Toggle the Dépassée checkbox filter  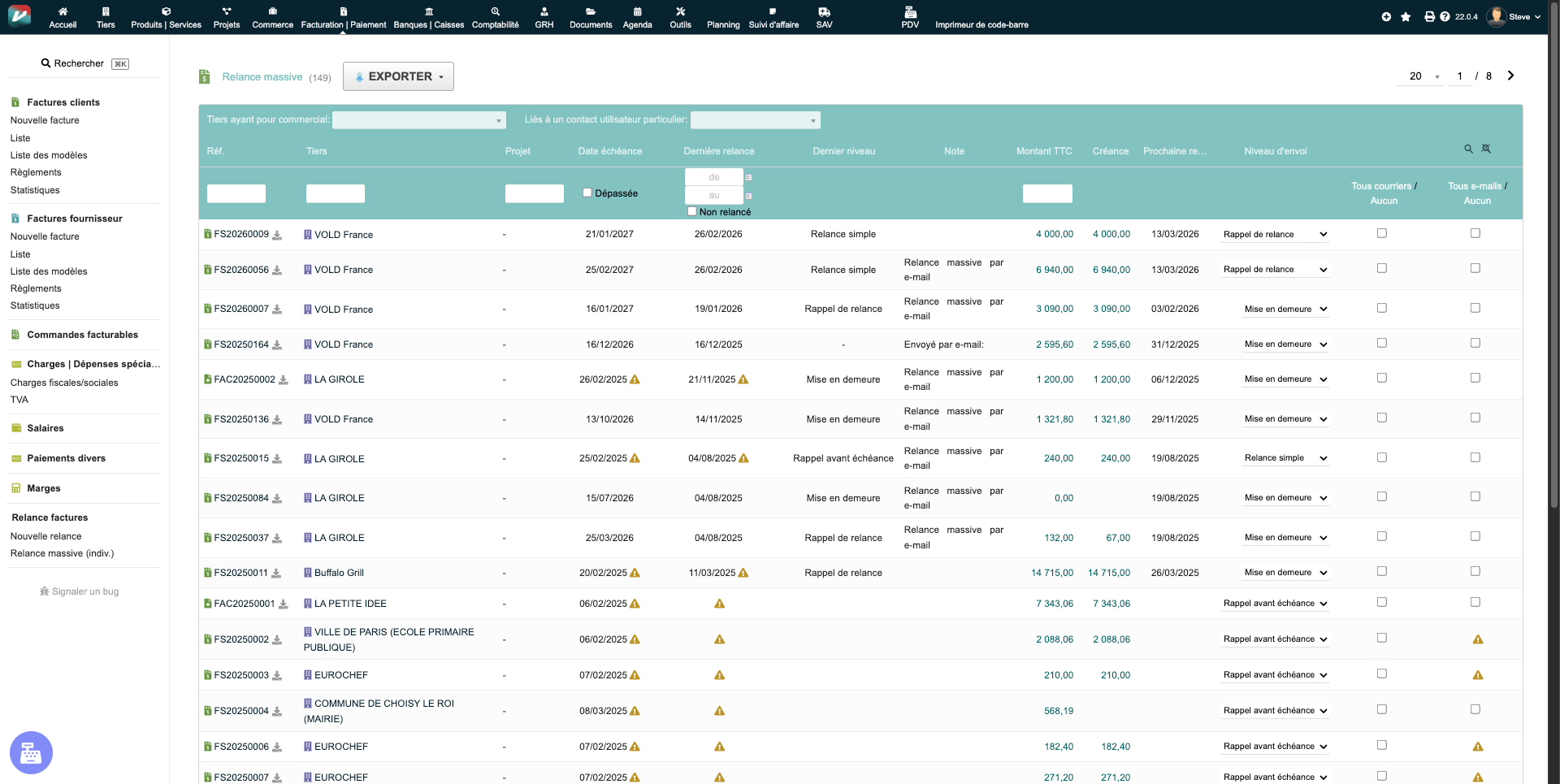pos(587,193)
